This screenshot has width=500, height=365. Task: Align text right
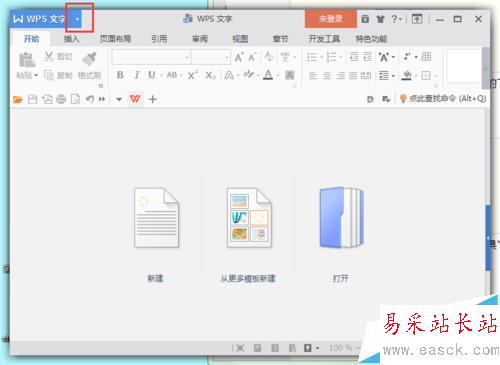tap(340, 76)
